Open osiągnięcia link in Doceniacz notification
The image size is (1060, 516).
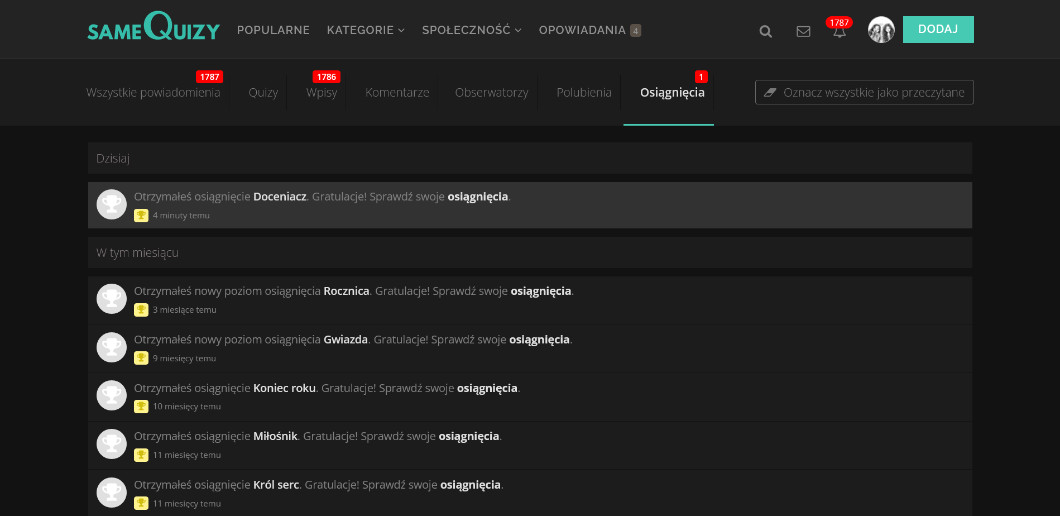[x=478, y=197]
